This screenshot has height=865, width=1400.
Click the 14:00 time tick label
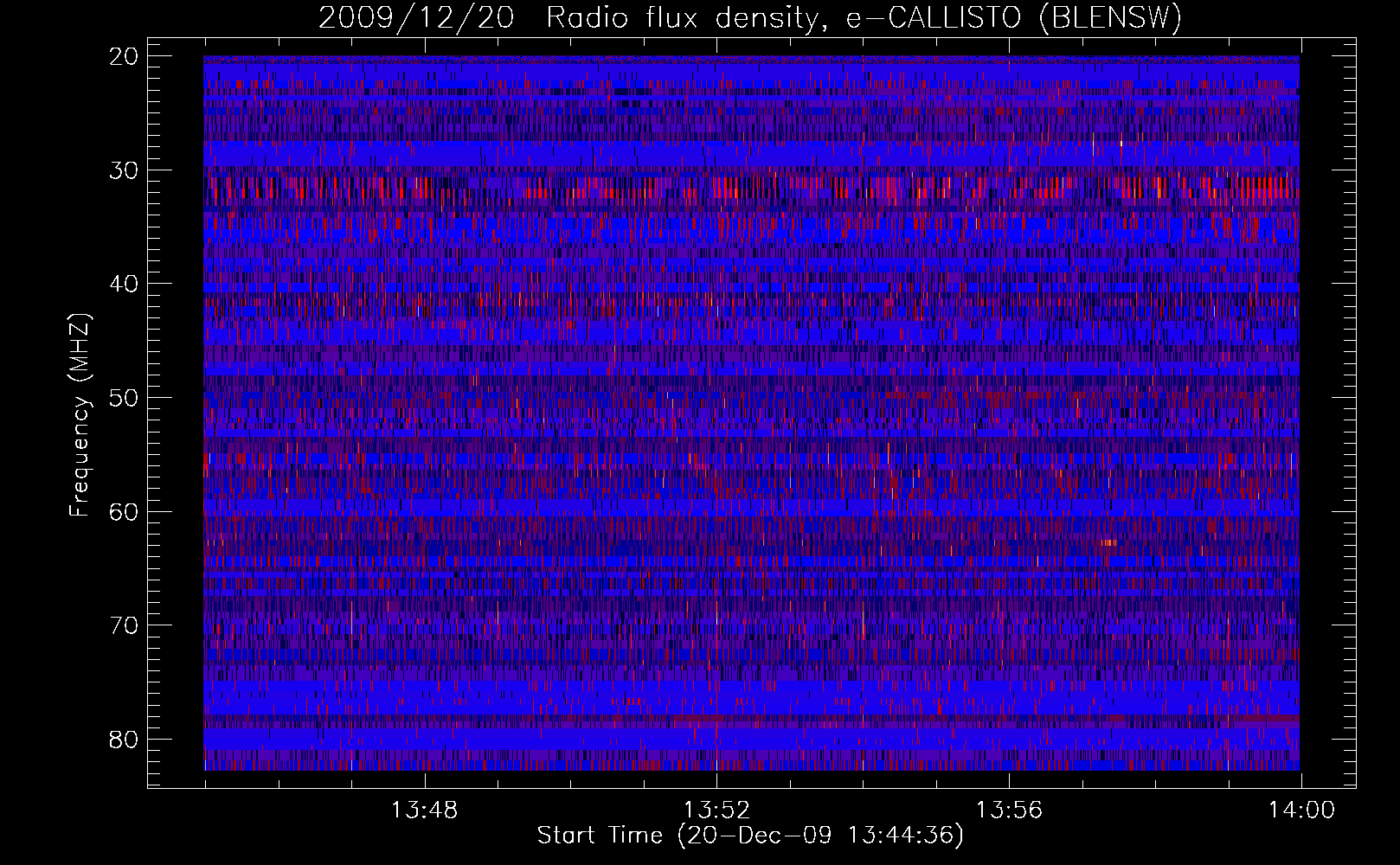click(x=1301, y=811)
